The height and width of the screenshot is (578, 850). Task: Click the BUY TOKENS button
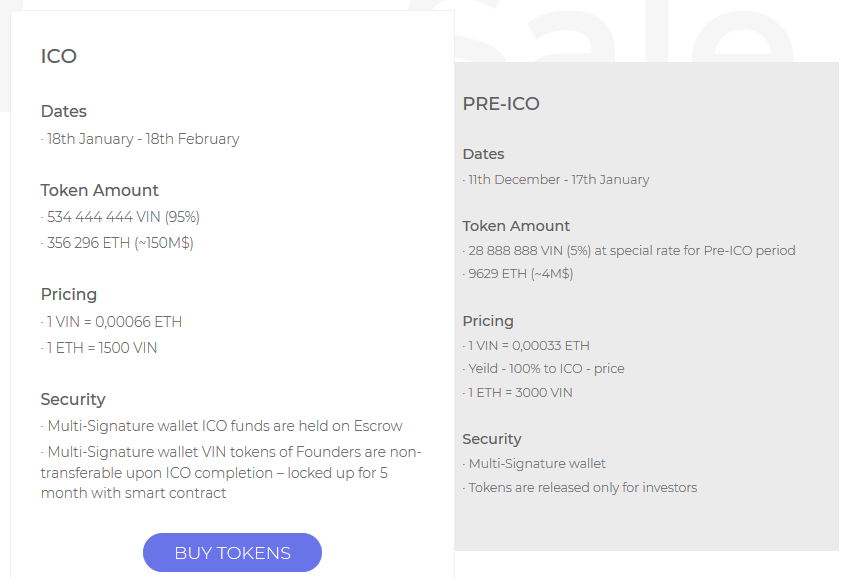[x=232, y=553]
